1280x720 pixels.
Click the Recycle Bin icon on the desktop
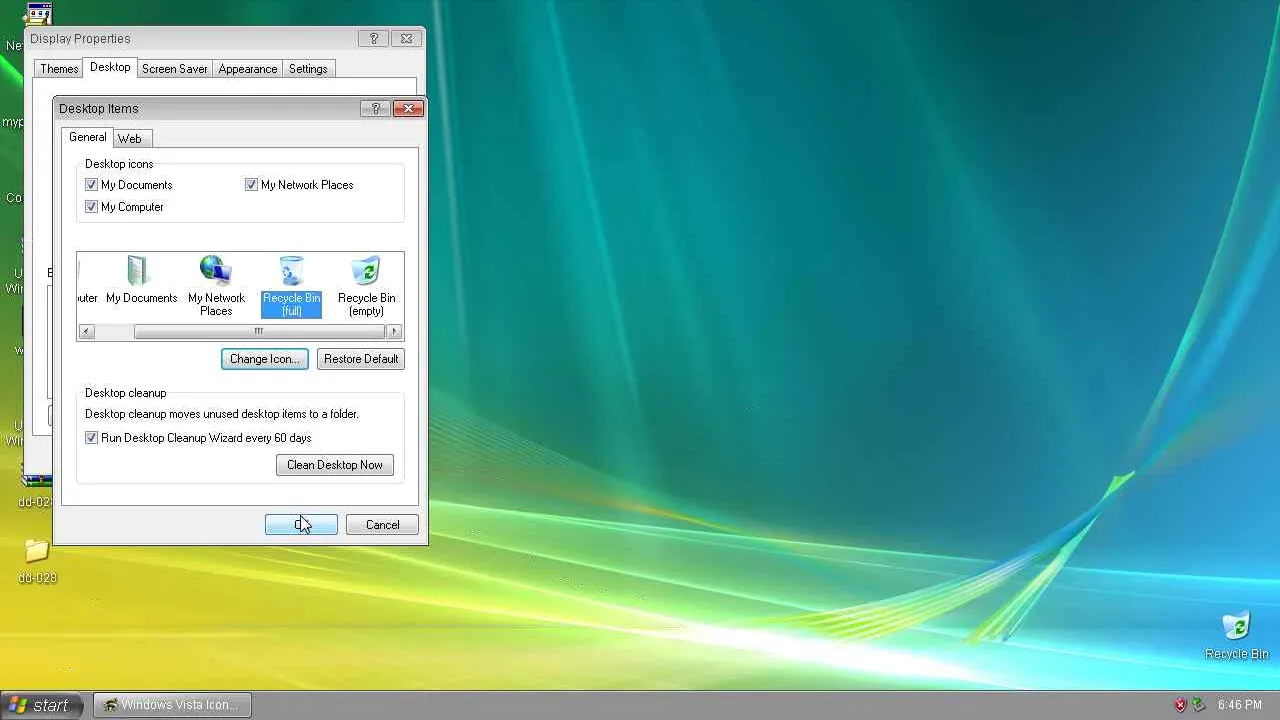(x=1236, y=635)
